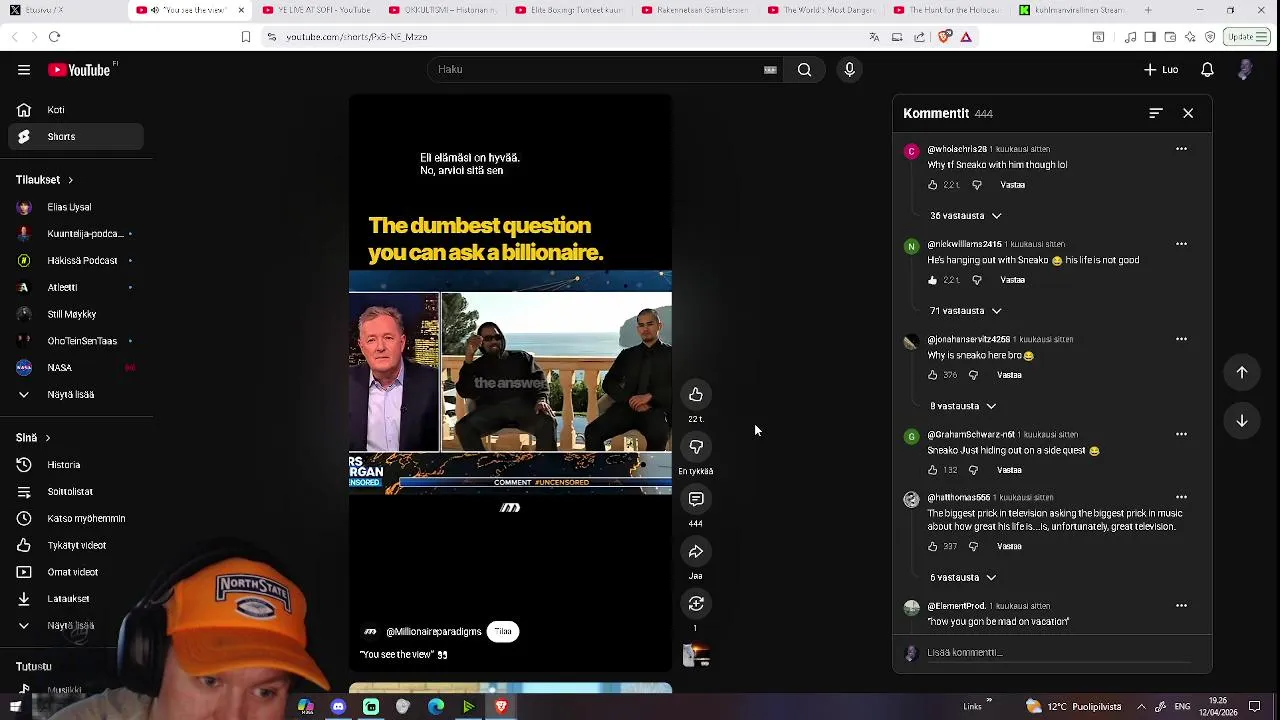Open the Brave sidebar panel icon
Screen dimensions: 1280x720
[1150, 37]
